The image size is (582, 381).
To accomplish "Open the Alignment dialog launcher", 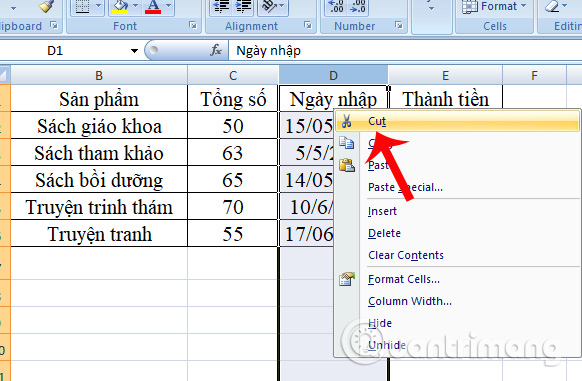I will pyautogui.click(x=308, y=25).
